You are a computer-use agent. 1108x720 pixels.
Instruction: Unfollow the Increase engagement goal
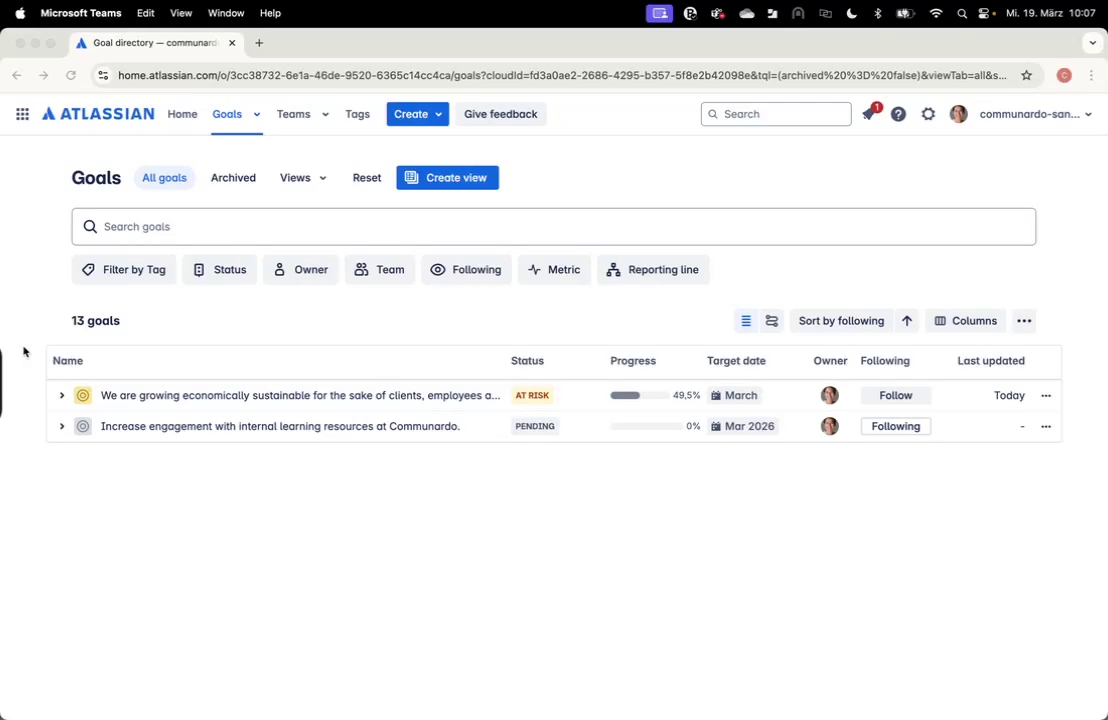tap(895, 426)
